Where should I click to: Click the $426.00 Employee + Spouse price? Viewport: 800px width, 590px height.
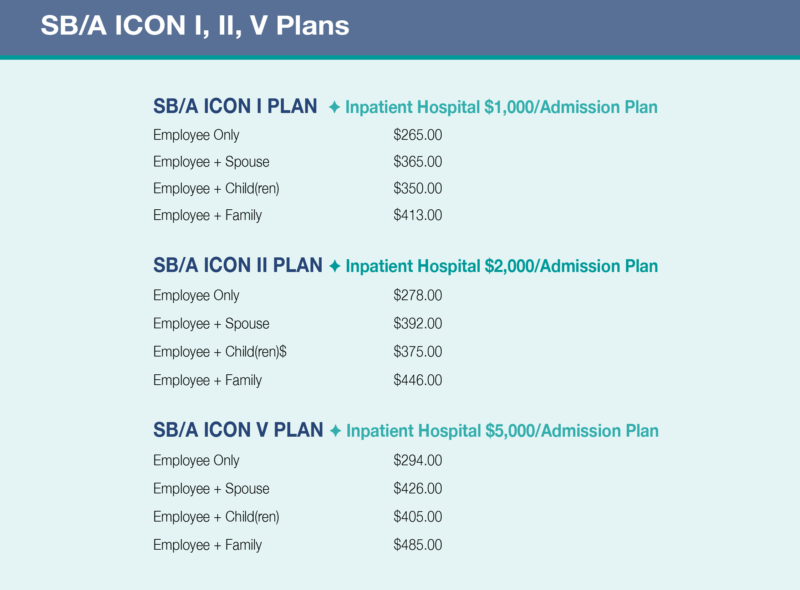pos(418,489)
